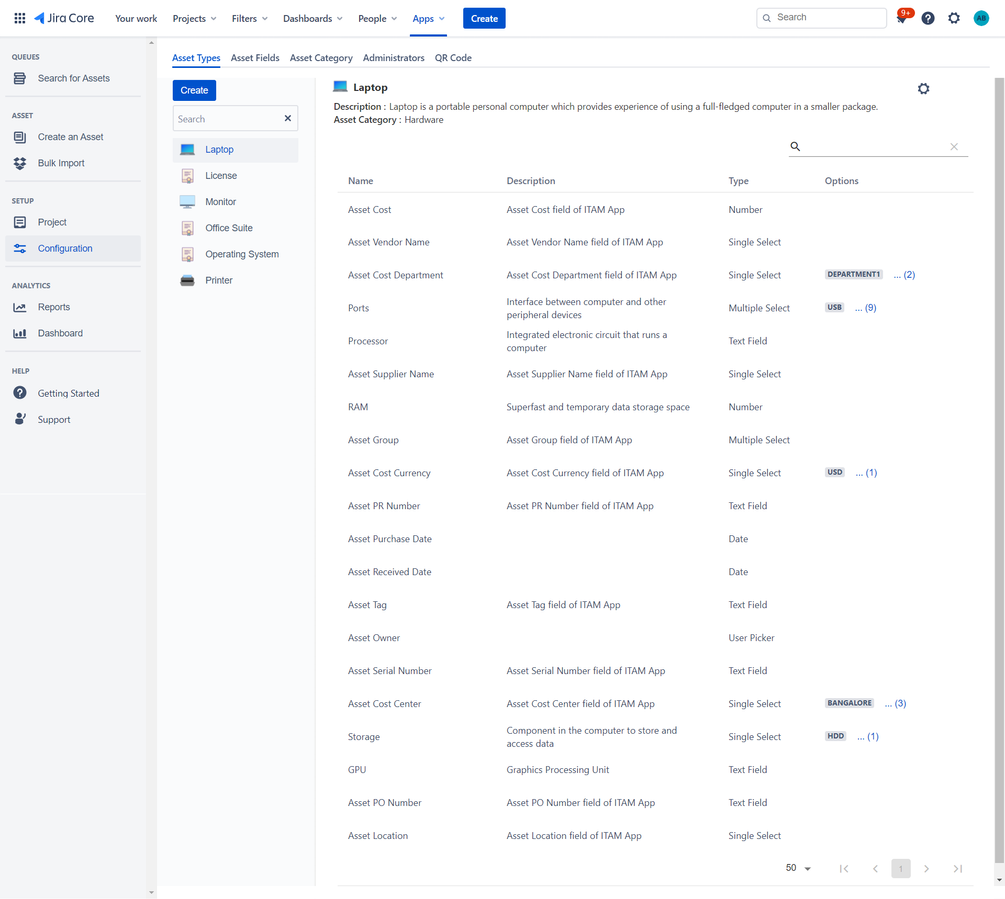This screenshot has height=899, width=1005.
Task: Click the Asset Serial Number field name
Action: pyautogui.click(x=390, y=671)
